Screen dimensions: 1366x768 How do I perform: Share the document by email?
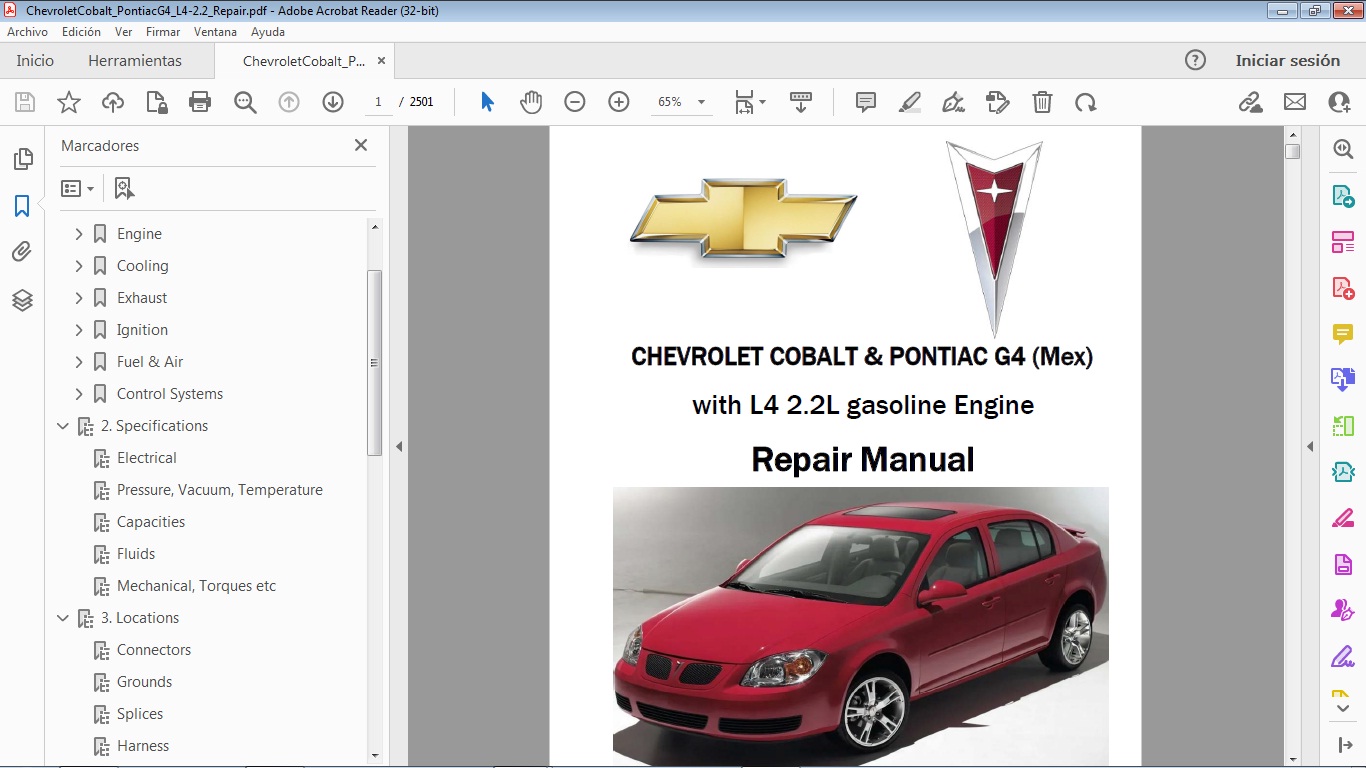[x=1294, y=101]
